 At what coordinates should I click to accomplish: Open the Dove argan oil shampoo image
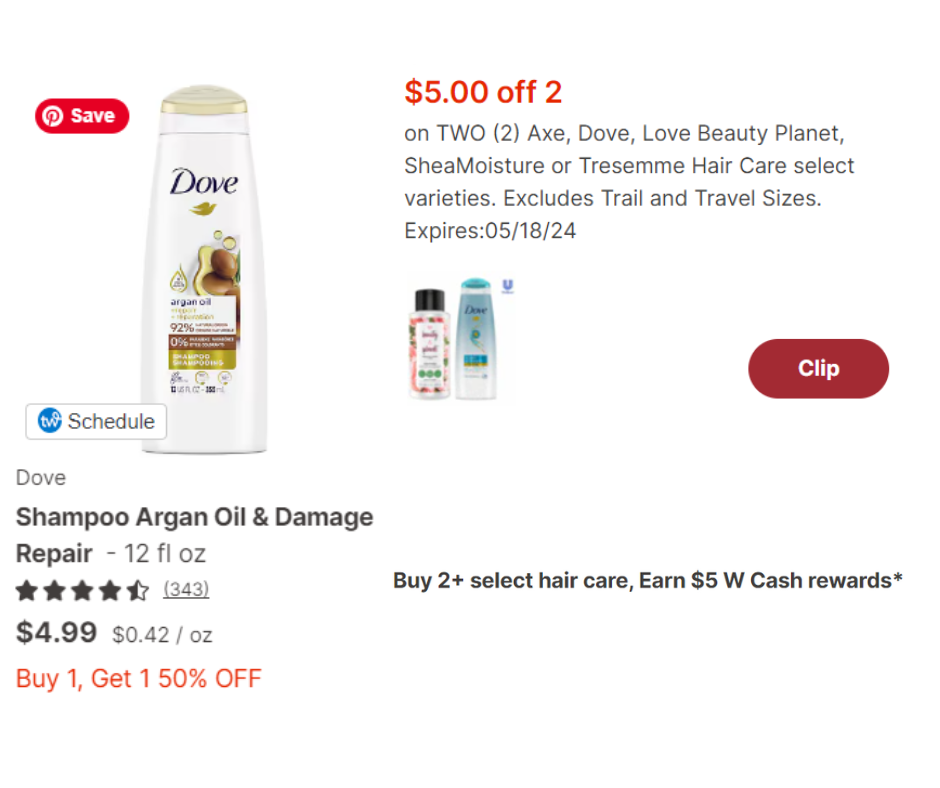click(x=204, y=270)
